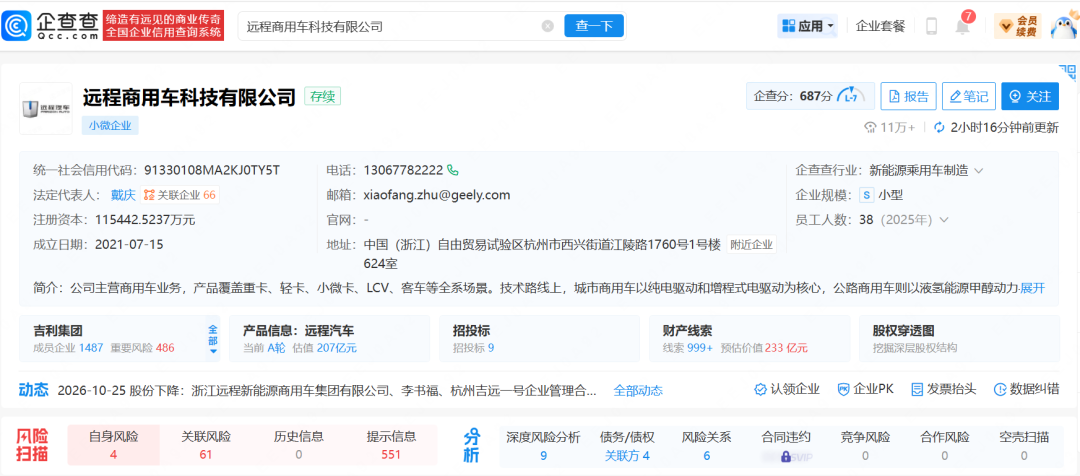Open the 股权穿透图 card
Screen dimensions: 1080x476
click(959, 339)
